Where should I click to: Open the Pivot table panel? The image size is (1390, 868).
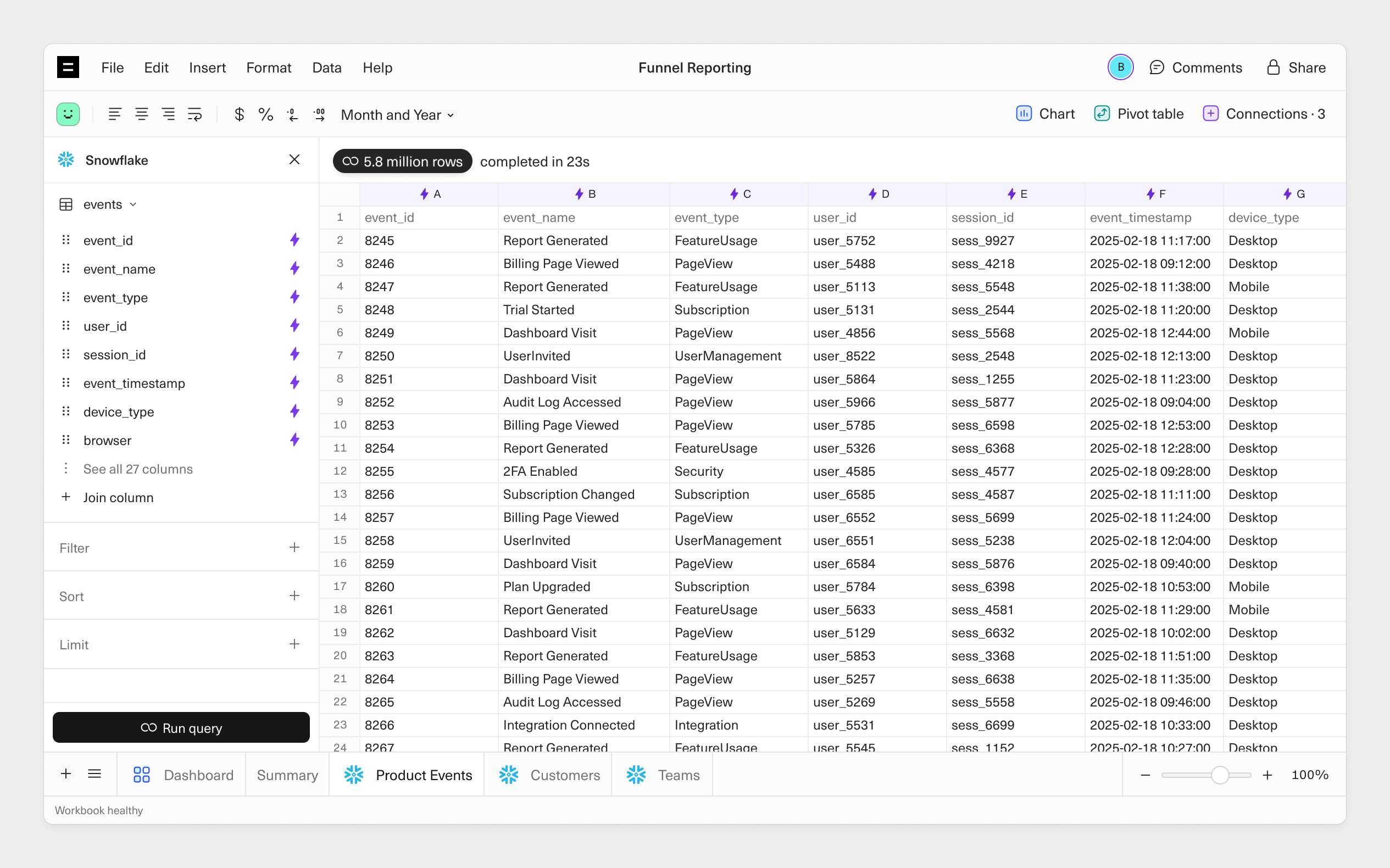pos(1139,114)
